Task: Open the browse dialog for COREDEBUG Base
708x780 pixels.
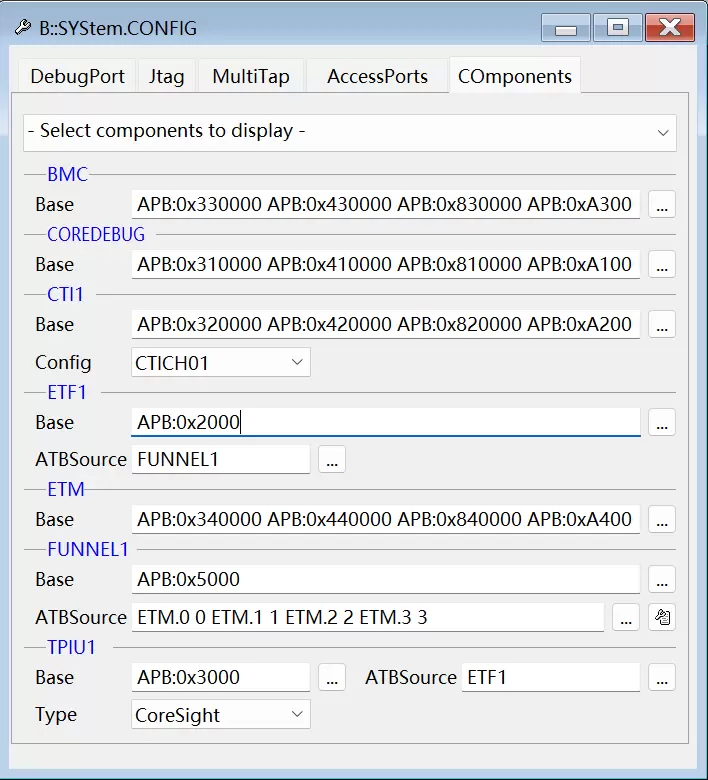Action: [x=662, y=265]
